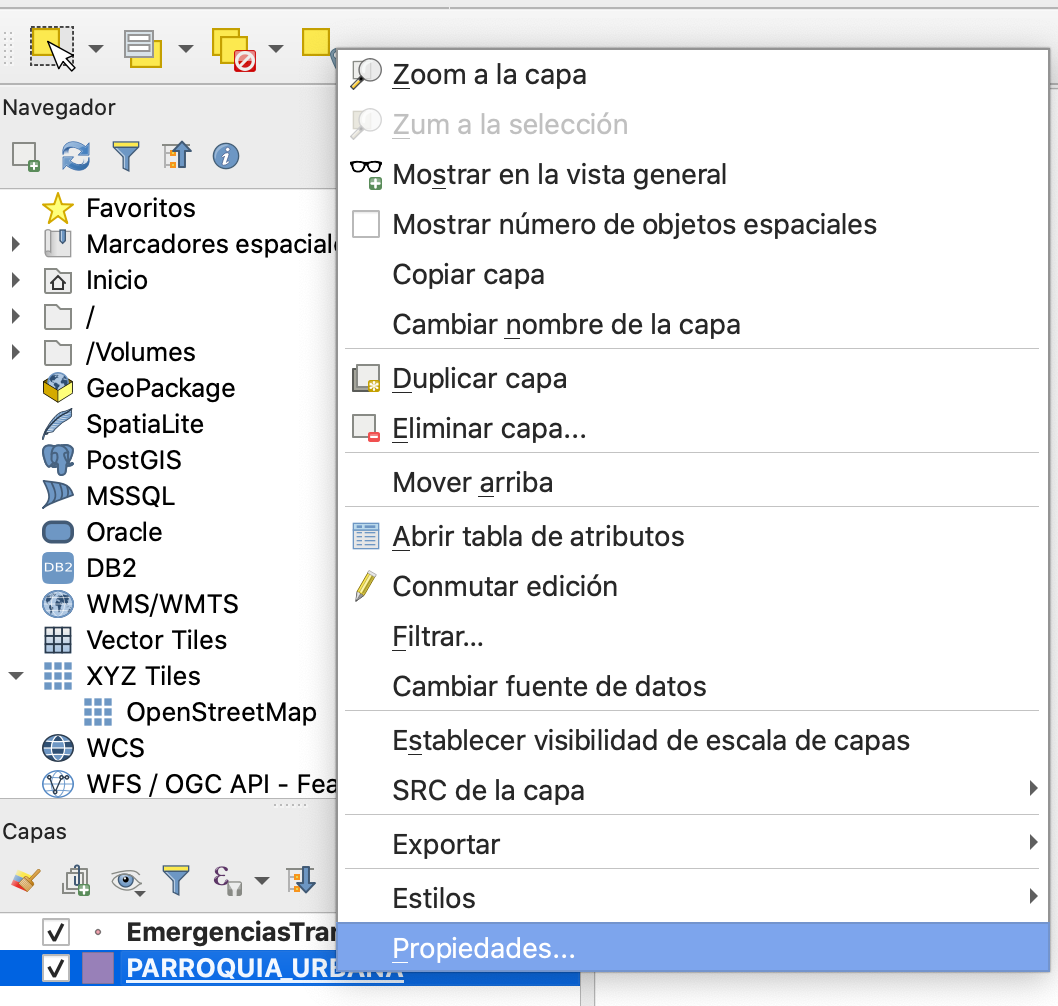Click the add group icon in Capas
Image resolution: width=1058 pixels, height=1006 pixels.
(x=76, y=880)
